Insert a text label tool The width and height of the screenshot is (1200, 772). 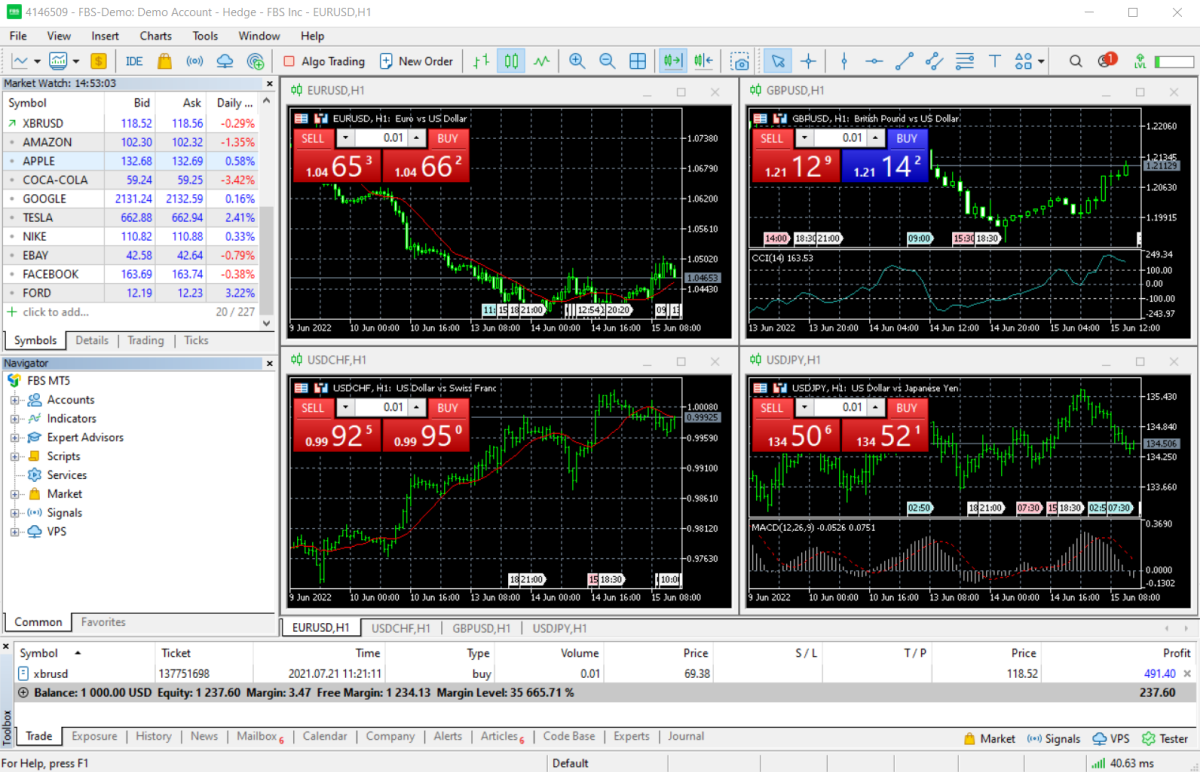coord(995,61)
